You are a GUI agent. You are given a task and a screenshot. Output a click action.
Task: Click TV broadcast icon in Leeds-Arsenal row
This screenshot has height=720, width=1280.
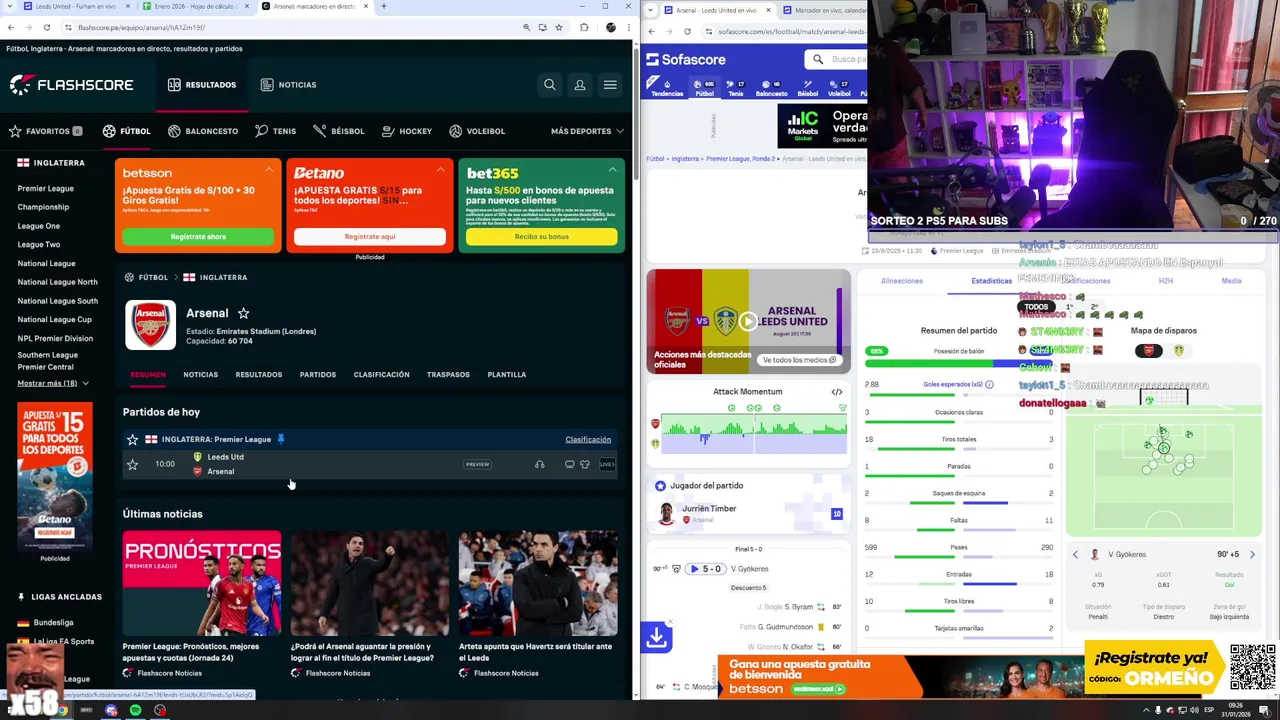(x=569, y=464)
